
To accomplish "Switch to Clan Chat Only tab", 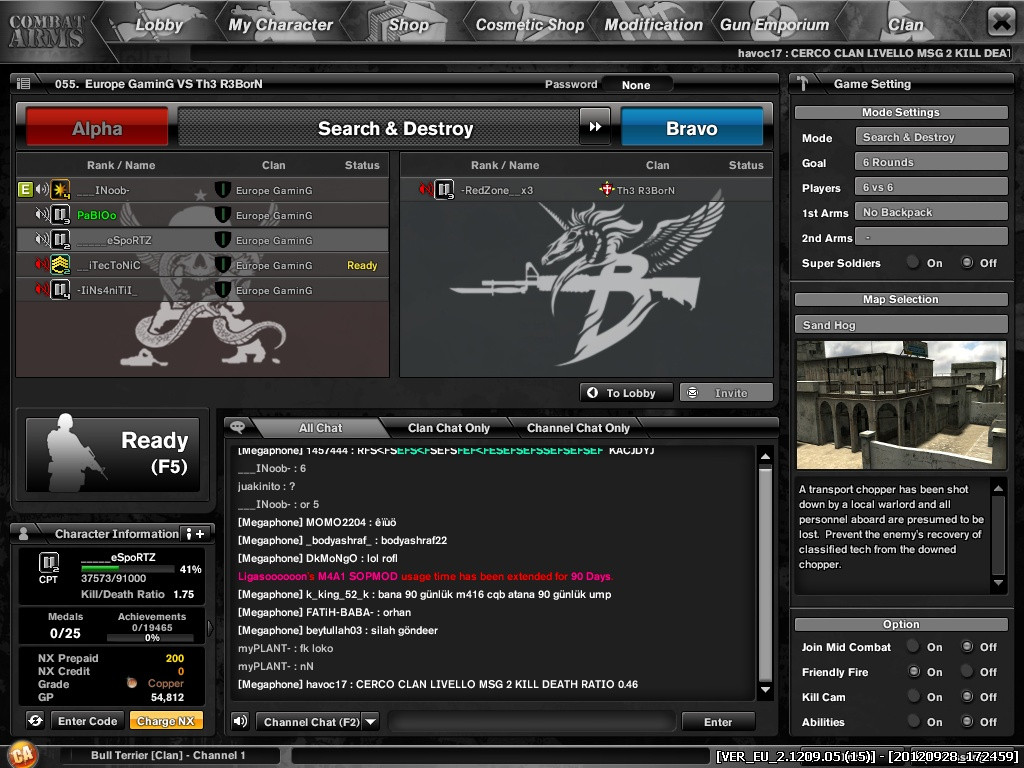I will click(x=449, y=428).
